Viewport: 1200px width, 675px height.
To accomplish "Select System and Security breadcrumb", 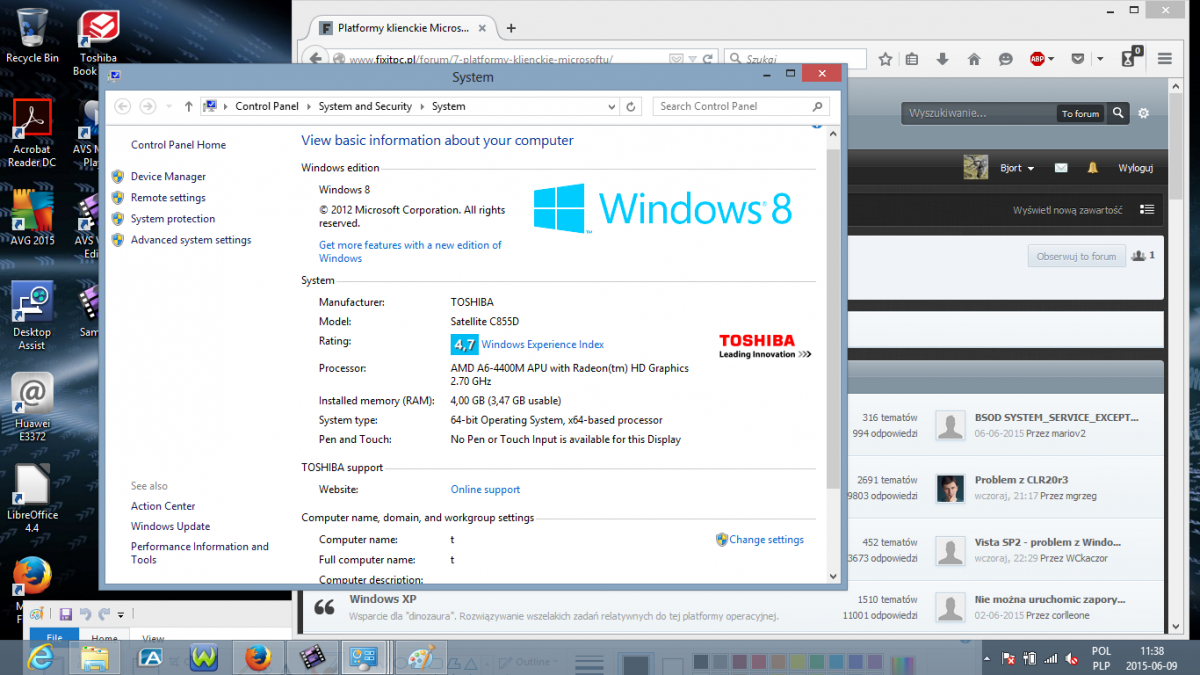I will 365,106.
